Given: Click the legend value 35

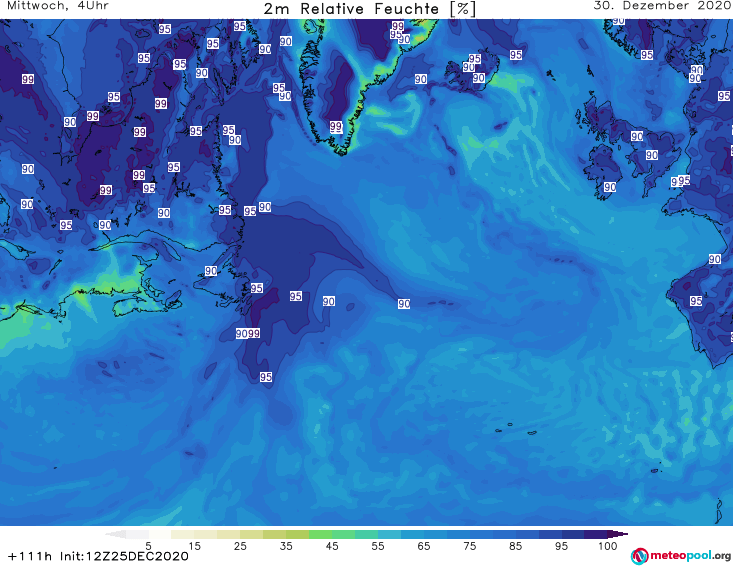Looking at the screenshot, I should [286, 546].
